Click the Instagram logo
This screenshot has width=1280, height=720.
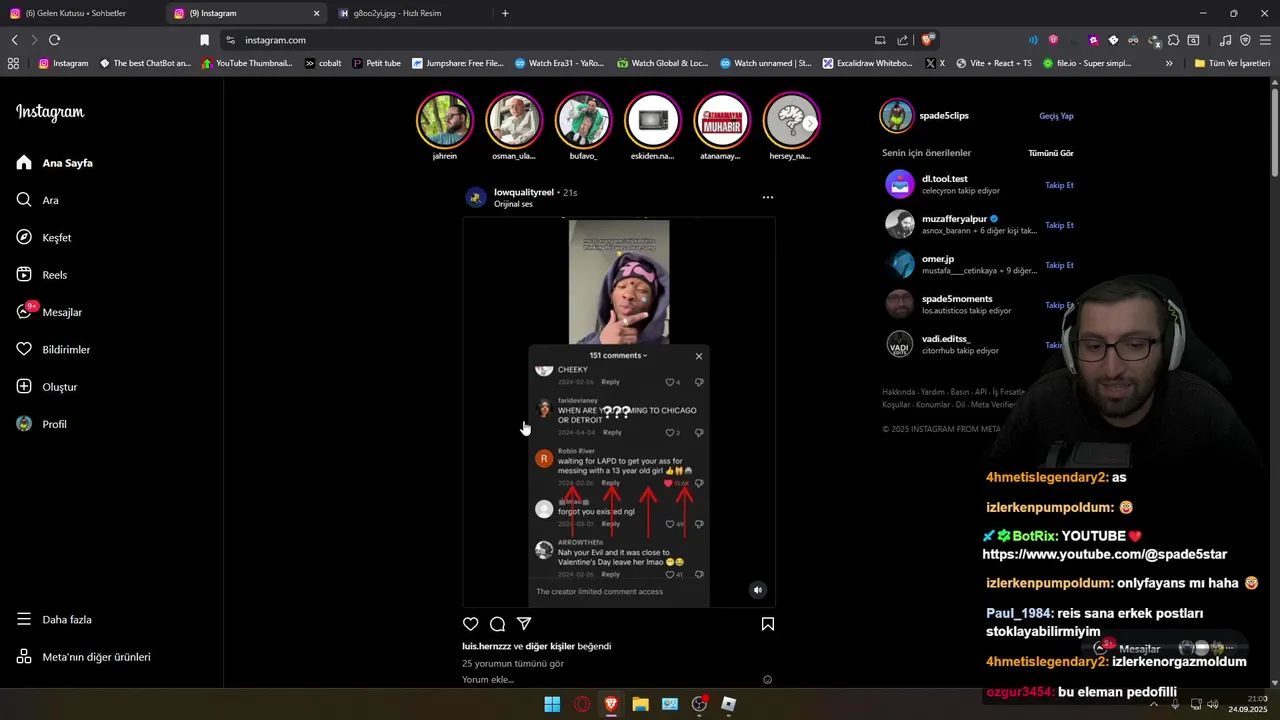50,112
